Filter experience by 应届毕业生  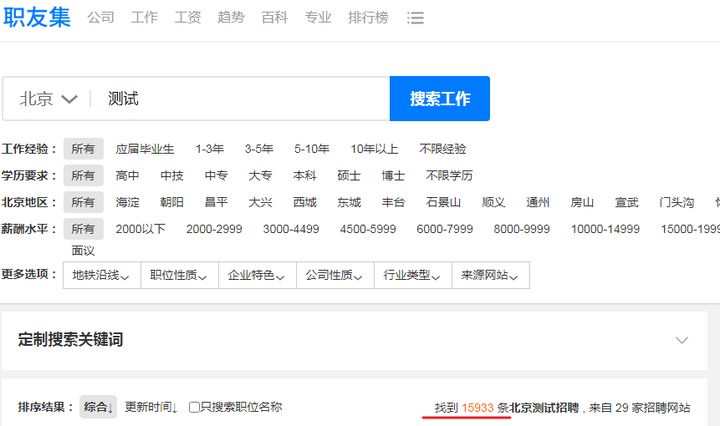[x=145, y=149]
